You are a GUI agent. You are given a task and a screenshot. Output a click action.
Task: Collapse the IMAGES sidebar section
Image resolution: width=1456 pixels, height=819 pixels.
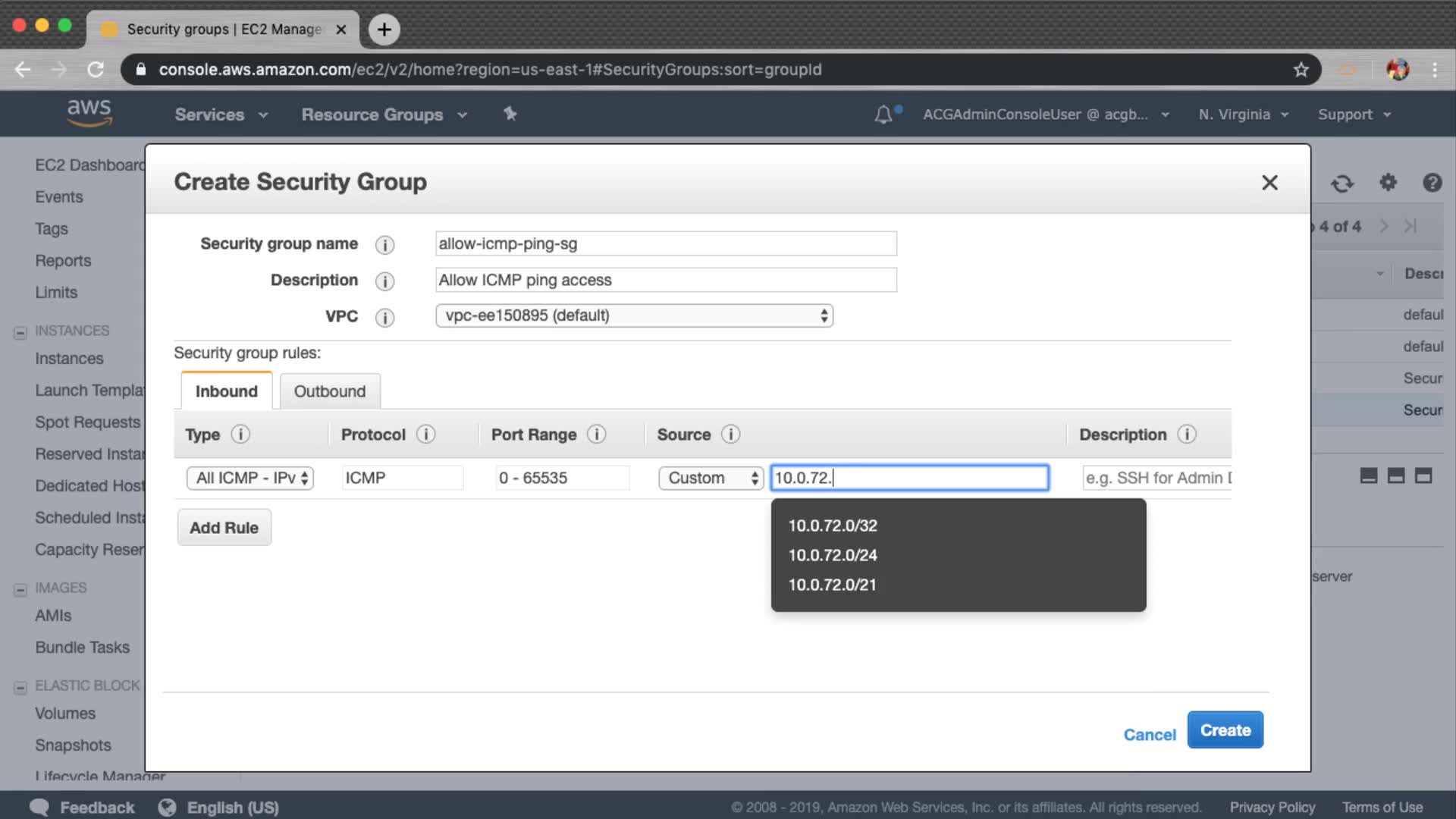click(20, 589)
